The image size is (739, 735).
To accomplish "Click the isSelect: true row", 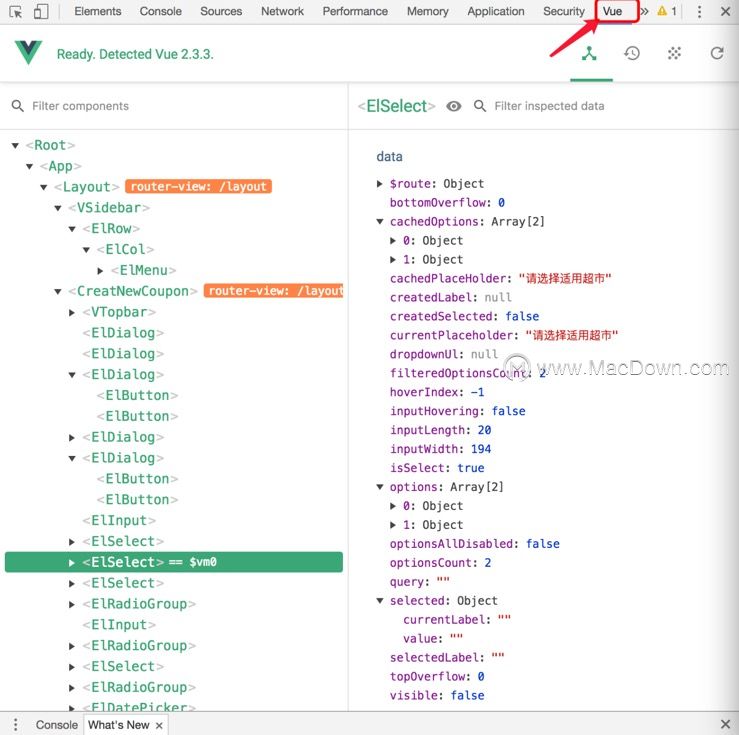I will click(437, 468).
